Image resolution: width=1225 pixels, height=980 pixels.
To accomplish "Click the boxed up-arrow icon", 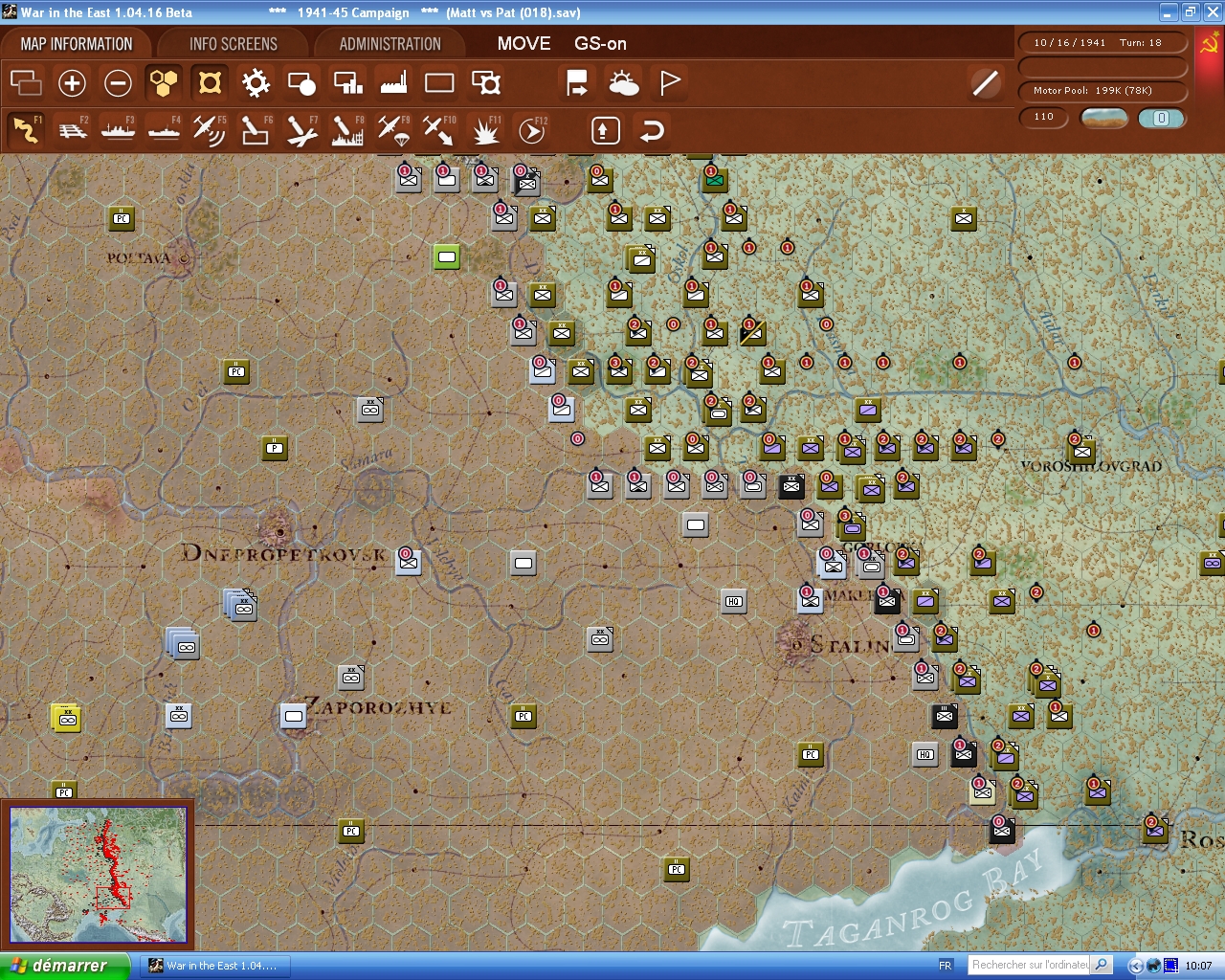I will [x=606, y=130].
